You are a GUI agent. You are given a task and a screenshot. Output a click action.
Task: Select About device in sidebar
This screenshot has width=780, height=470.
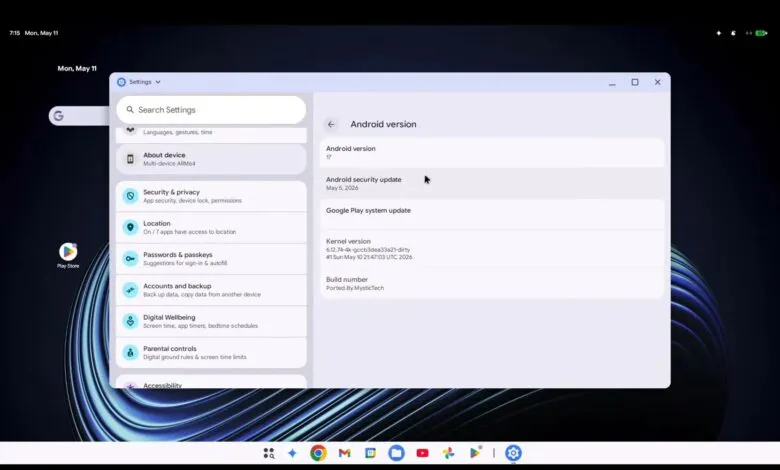[211, 159]
